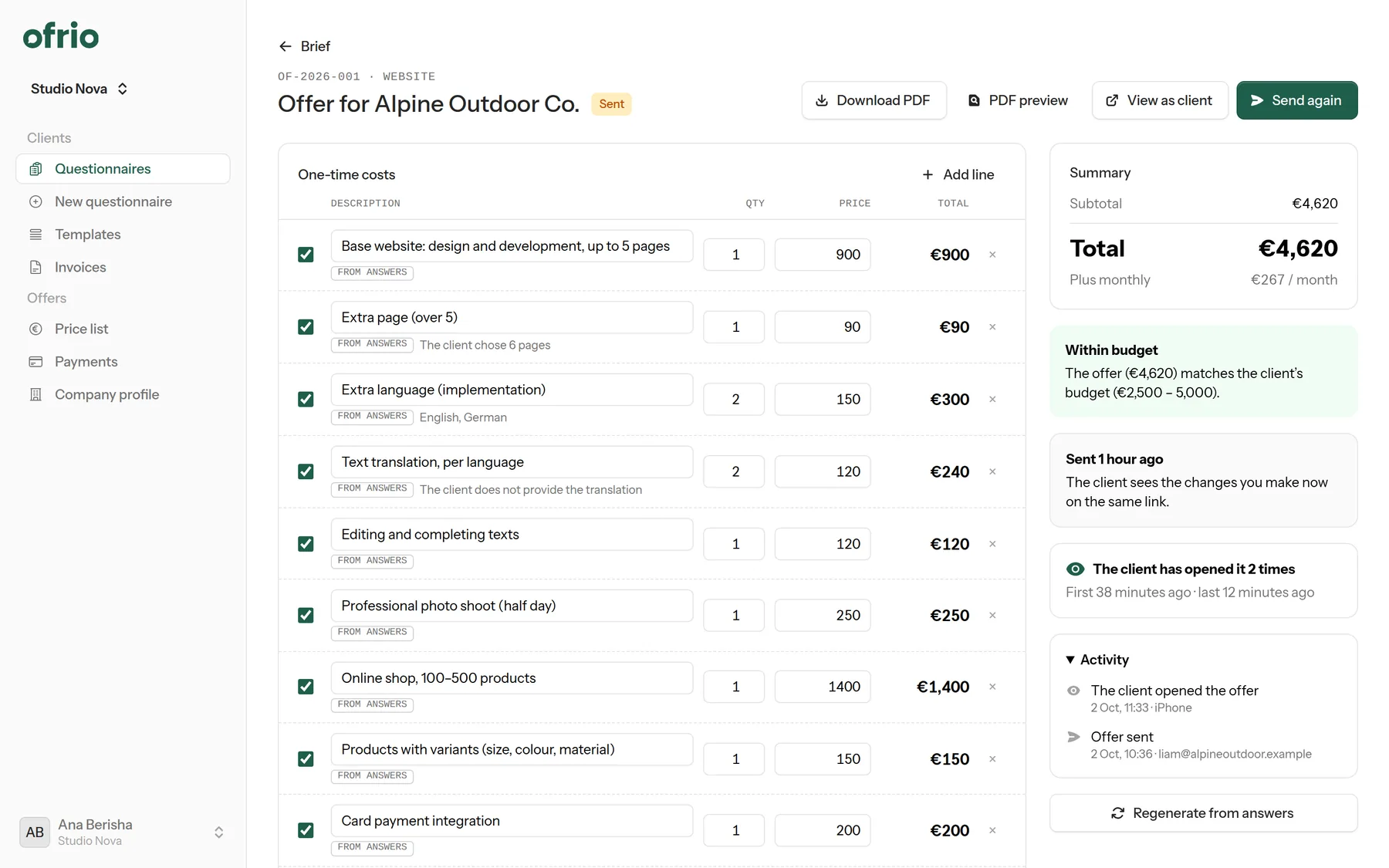Open the Studio Nova workspace switcher
Viewport: 1389px width, 868px height.
(x=79, y=89)
